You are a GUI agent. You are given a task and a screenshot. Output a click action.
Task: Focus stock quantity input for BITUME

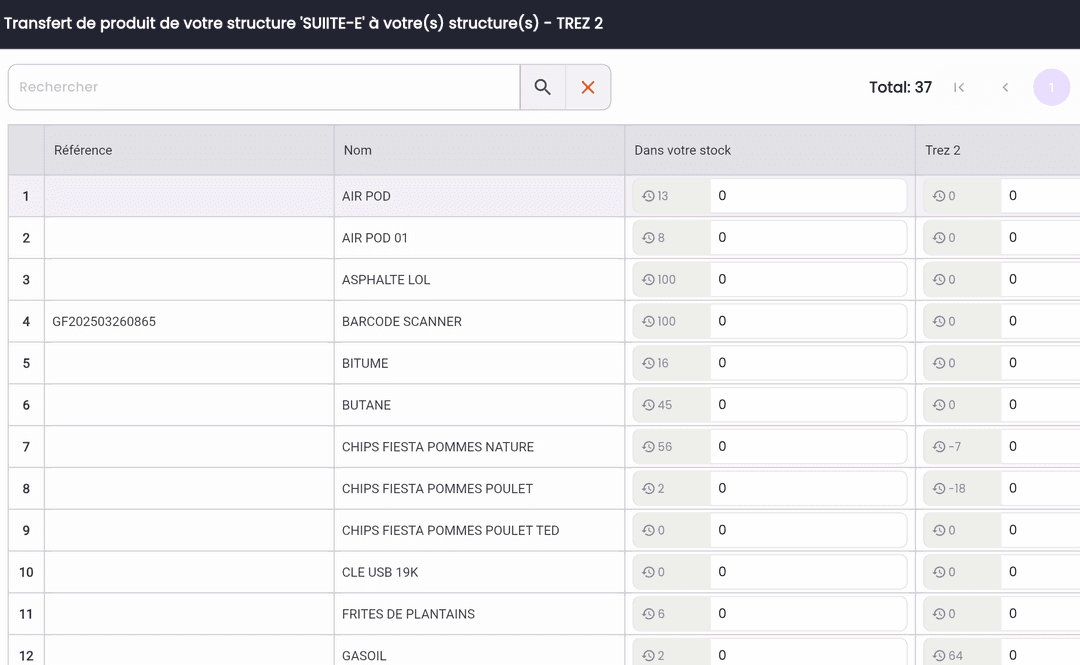coord(806,363)
